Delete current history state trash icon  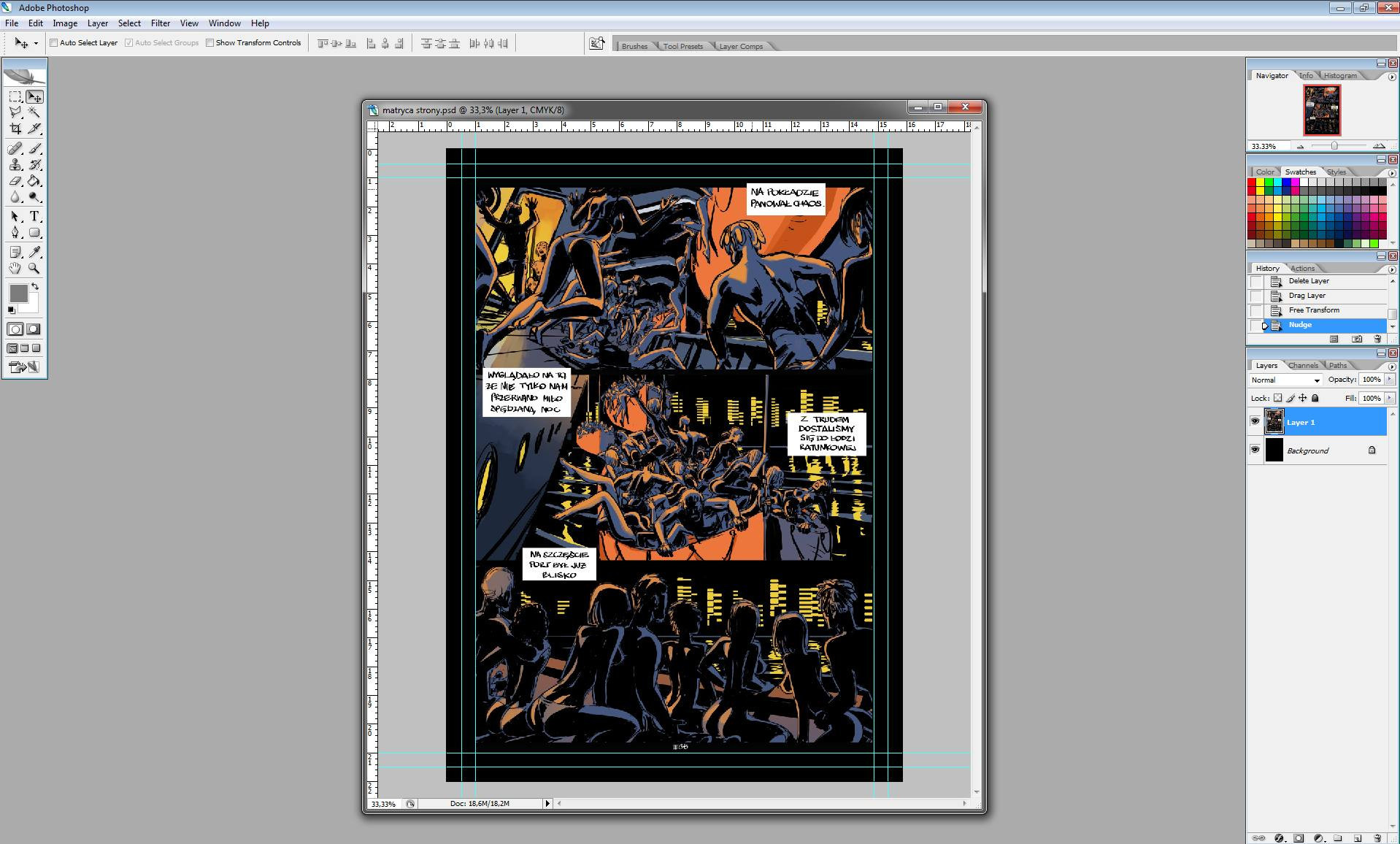[1377, 339]
